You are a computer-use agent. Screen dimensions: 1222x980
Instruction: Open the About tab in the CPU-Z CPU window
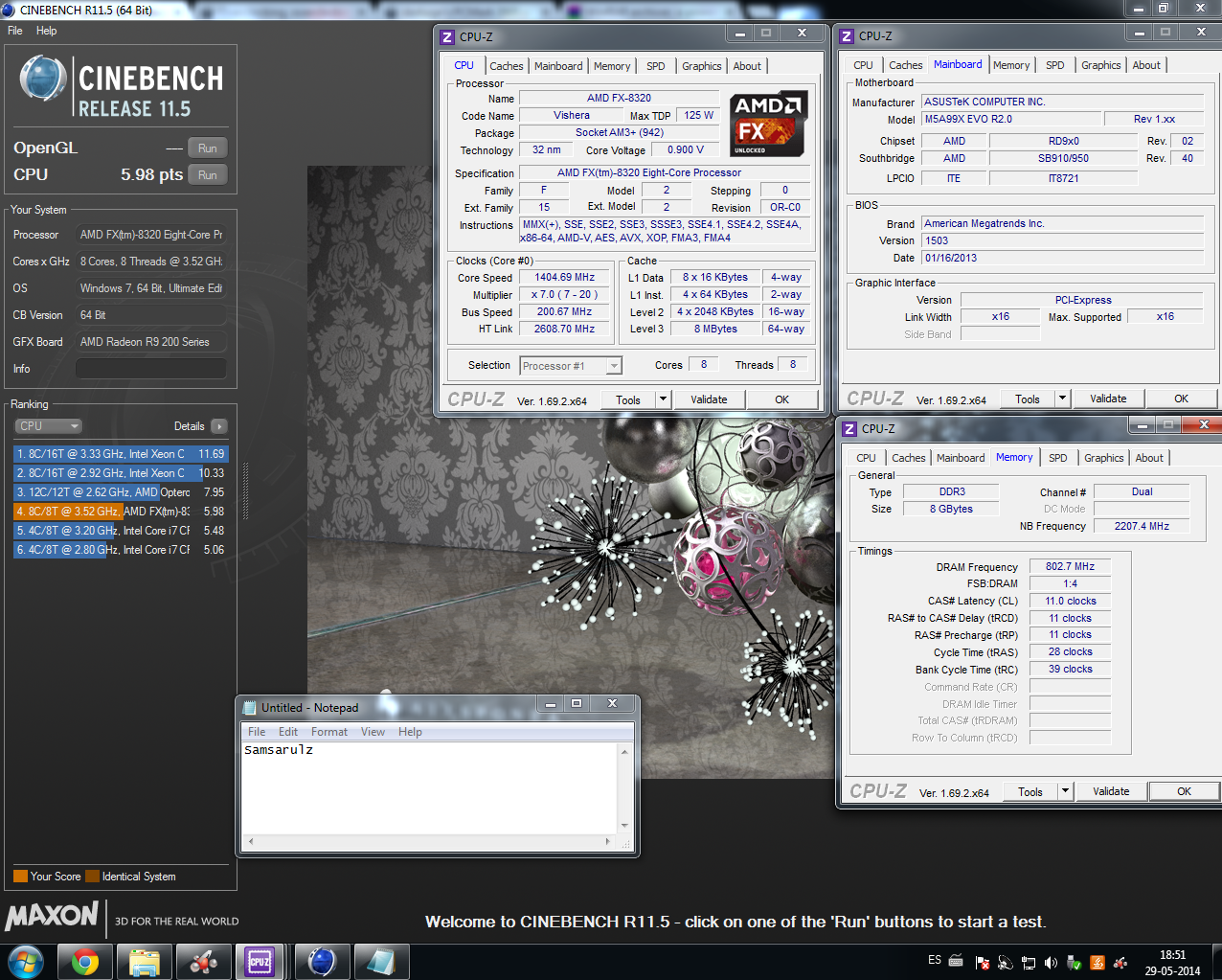[x=748, y=66]
